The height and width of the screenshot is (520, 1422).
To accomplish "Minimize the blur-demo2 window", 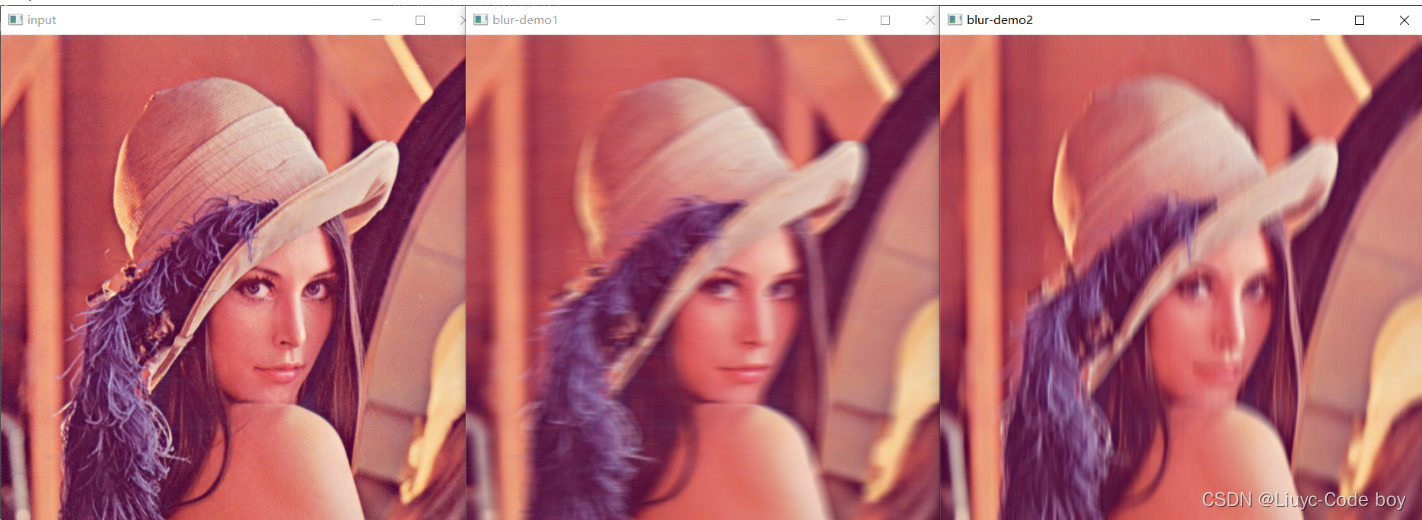I will (1314, 20).
